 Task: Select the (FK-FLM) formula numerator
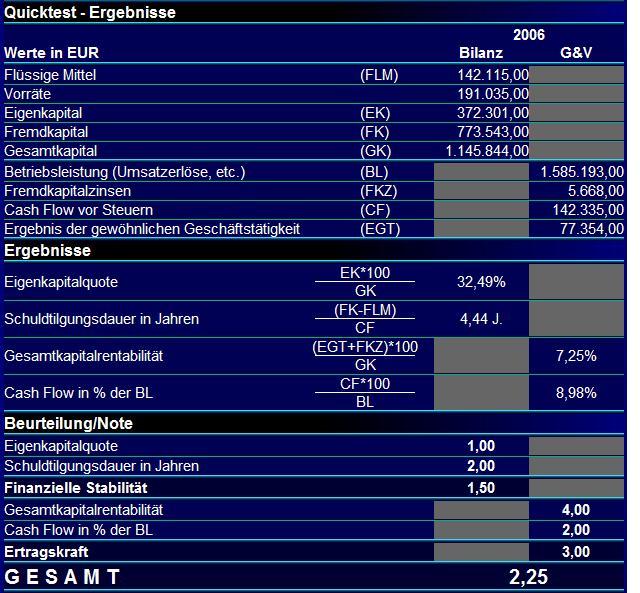tap(365, 310)
